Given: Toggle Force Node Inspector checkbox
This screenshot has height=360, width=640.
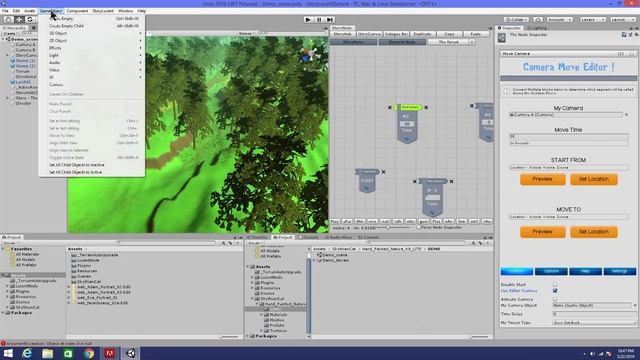Looking at the screenshot, I should (x=419, y=228).
